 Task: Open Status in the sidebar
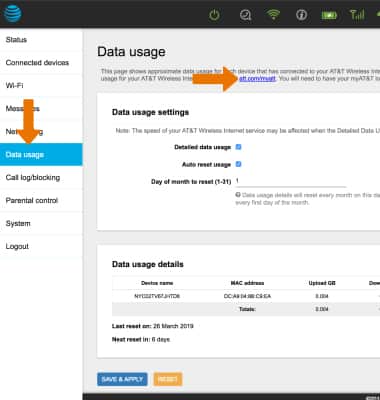[41, 40]
